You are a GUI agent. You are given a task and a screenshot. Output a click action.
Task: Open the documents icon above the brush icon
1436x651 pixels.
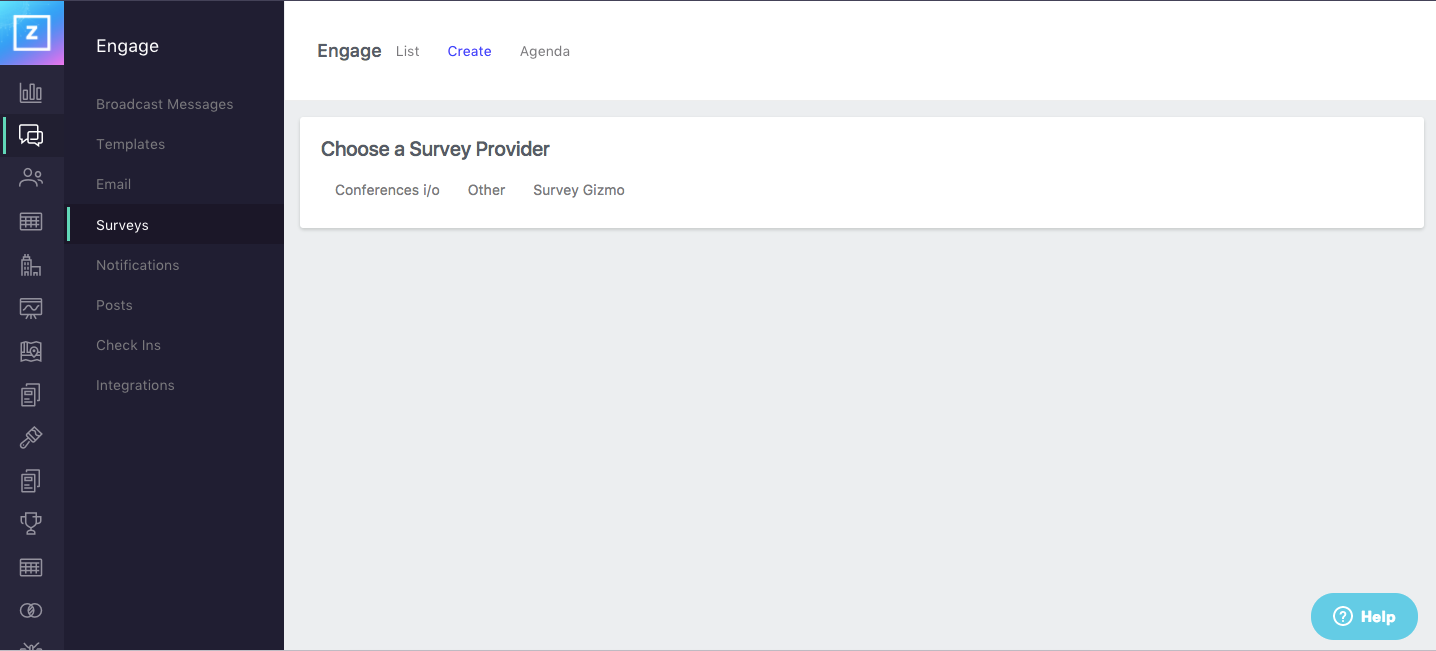(x=31, y=395)
